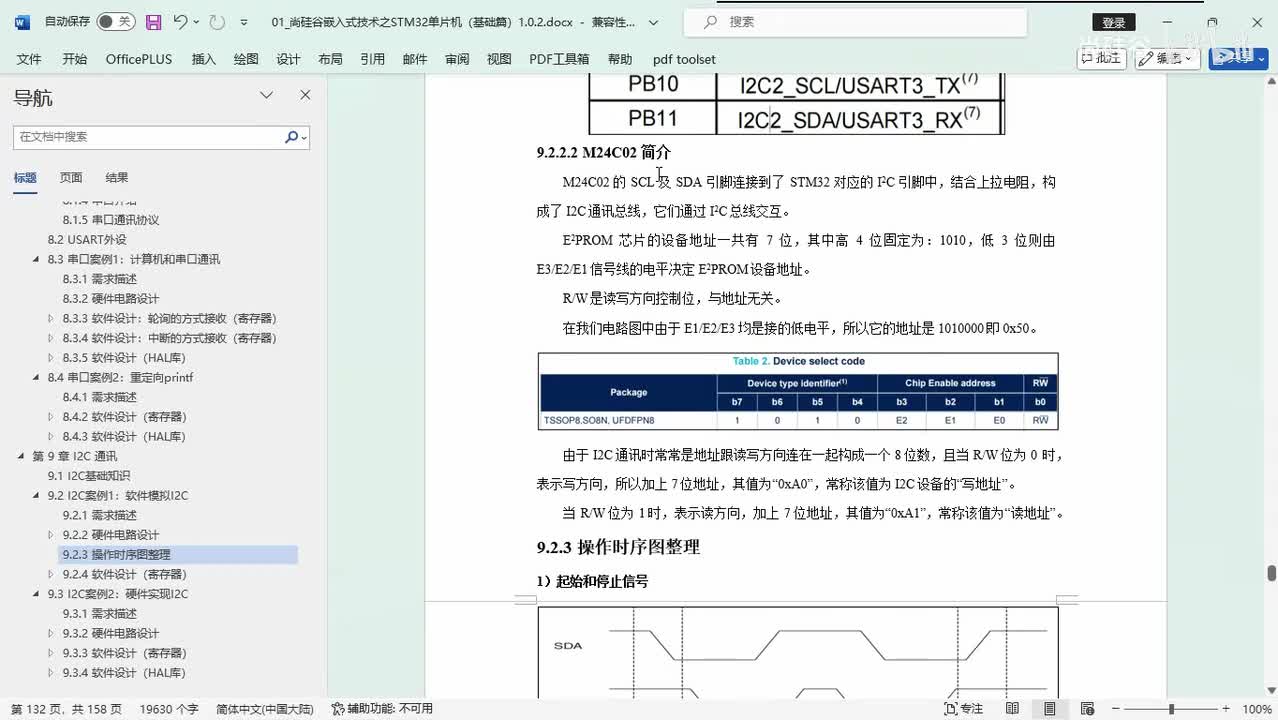Expand heading 9.2.4 软件设计 (寄存器)
Image resolution: width=1278 pixels, height=720 pixels.
(51, 575)
